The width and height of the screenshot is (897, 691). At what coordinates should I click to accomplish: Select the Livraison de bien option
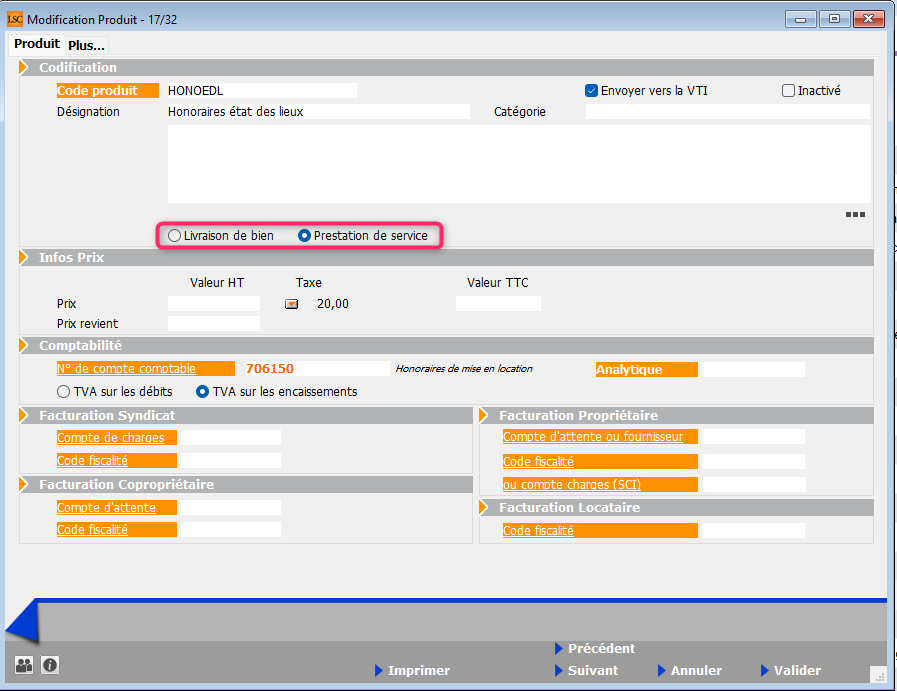pos(175,236)
